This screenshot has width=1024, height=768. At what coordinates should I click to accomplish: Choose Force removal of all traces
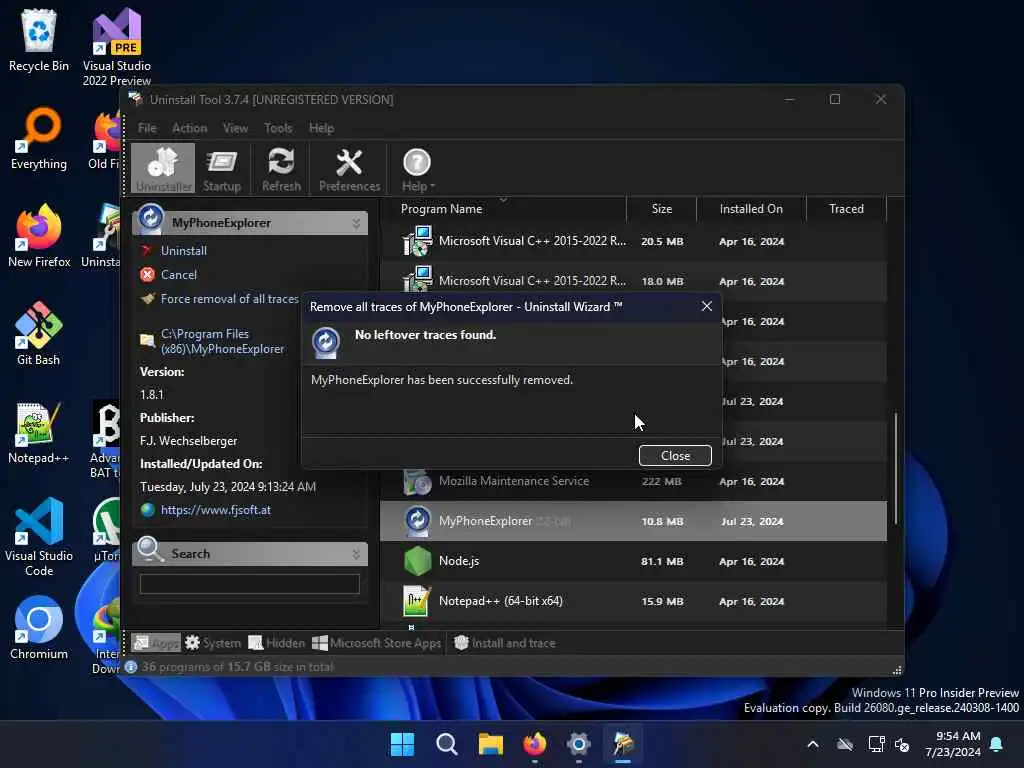click(229, 299)
